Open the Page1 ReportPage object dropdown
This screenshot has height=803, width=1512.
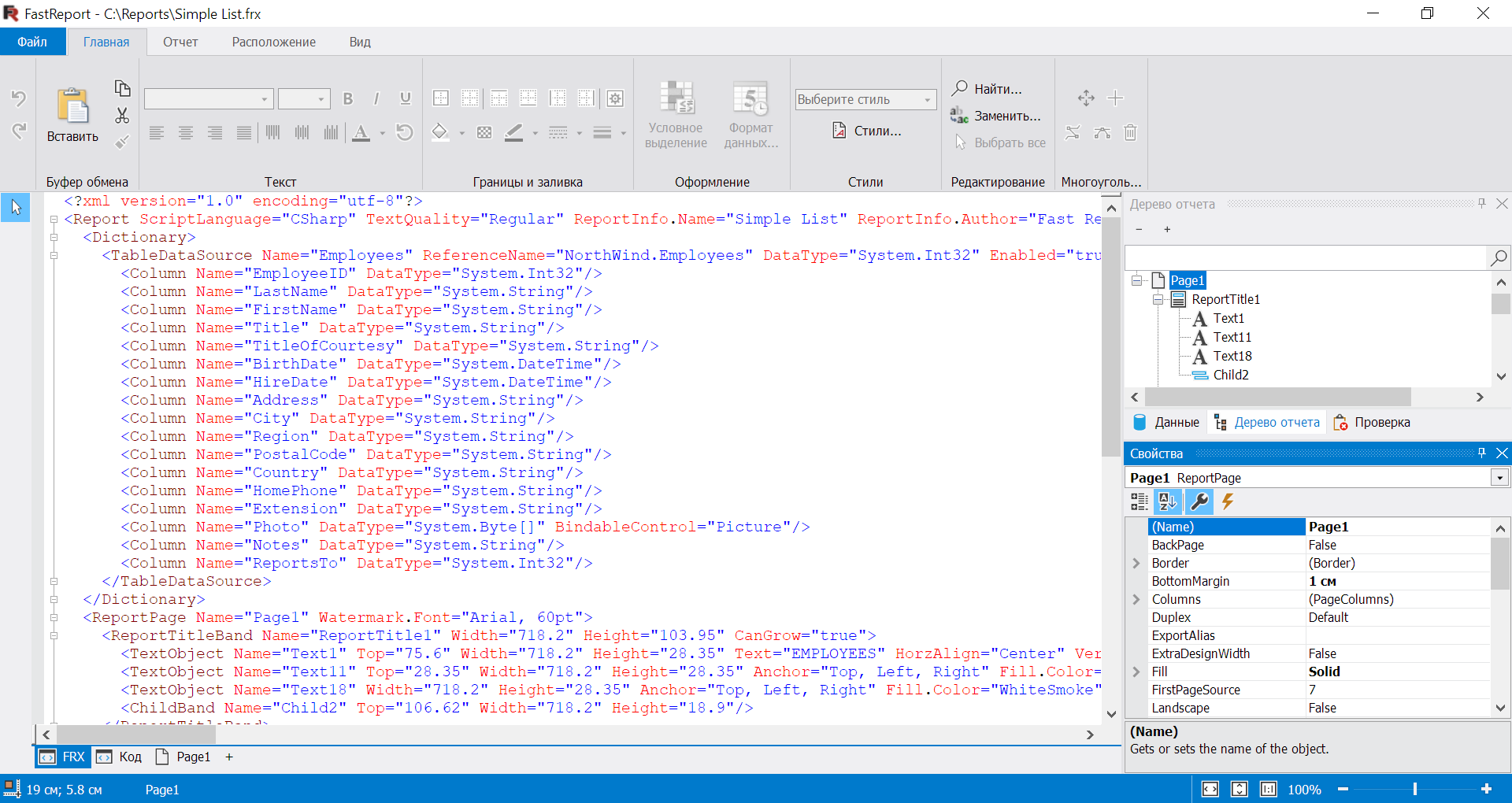click(x=1499, y=478)
